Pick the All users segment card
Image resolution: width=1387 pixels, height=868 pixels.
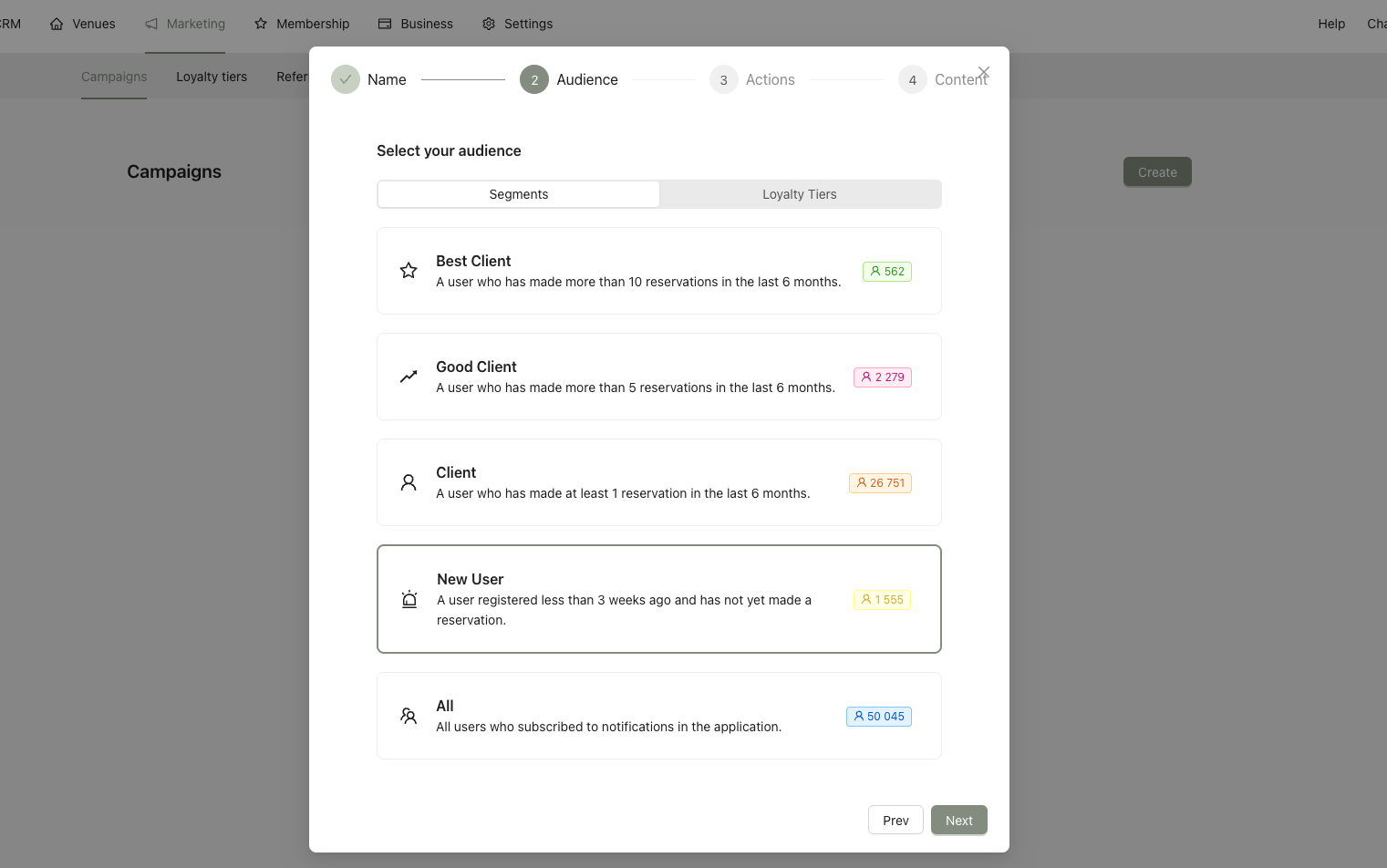(x=658, y=716)
